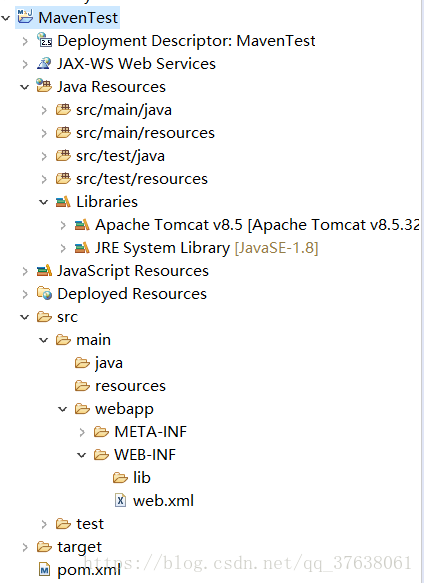424x583 pixels.
Task: Select the 'pom.xml' file name
Action: [89, 570]
